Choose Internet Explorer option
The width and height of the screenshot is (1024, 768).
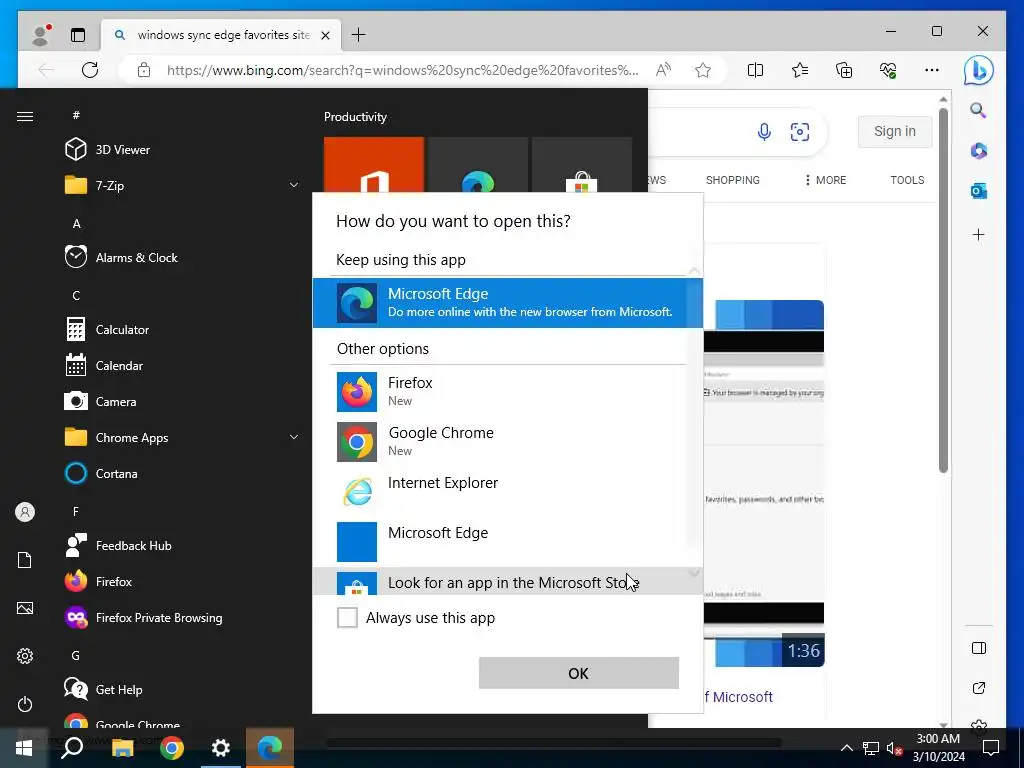tap(507, 492)
